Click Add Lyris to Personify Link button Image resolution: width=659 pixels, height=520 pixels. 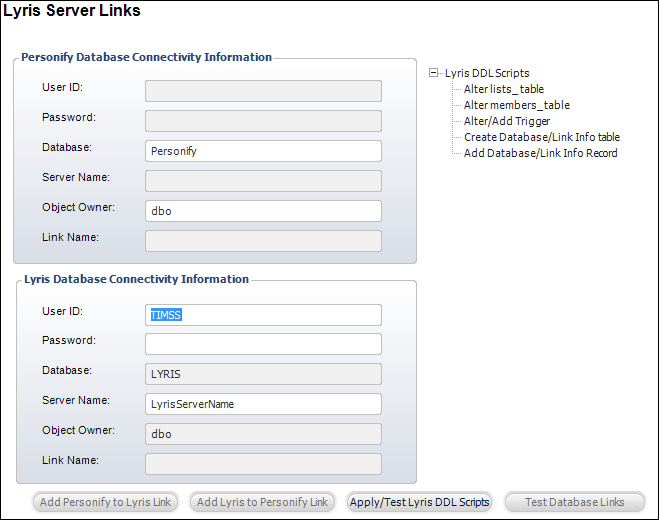click(262, 502)
